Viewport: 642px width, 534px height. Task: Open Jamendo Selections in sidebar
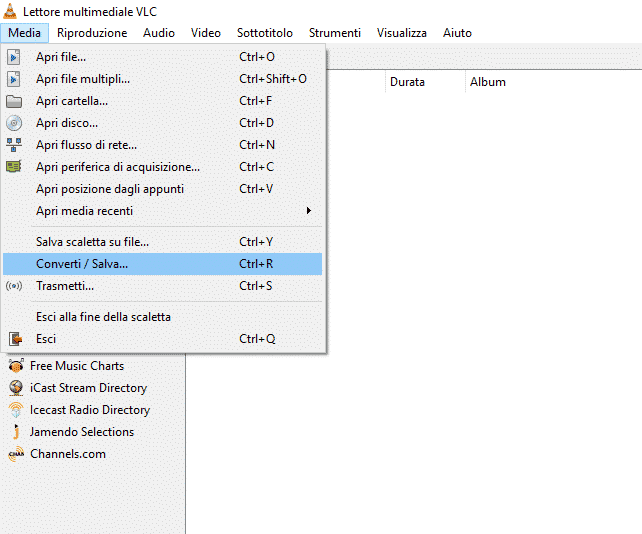[82, 432]
